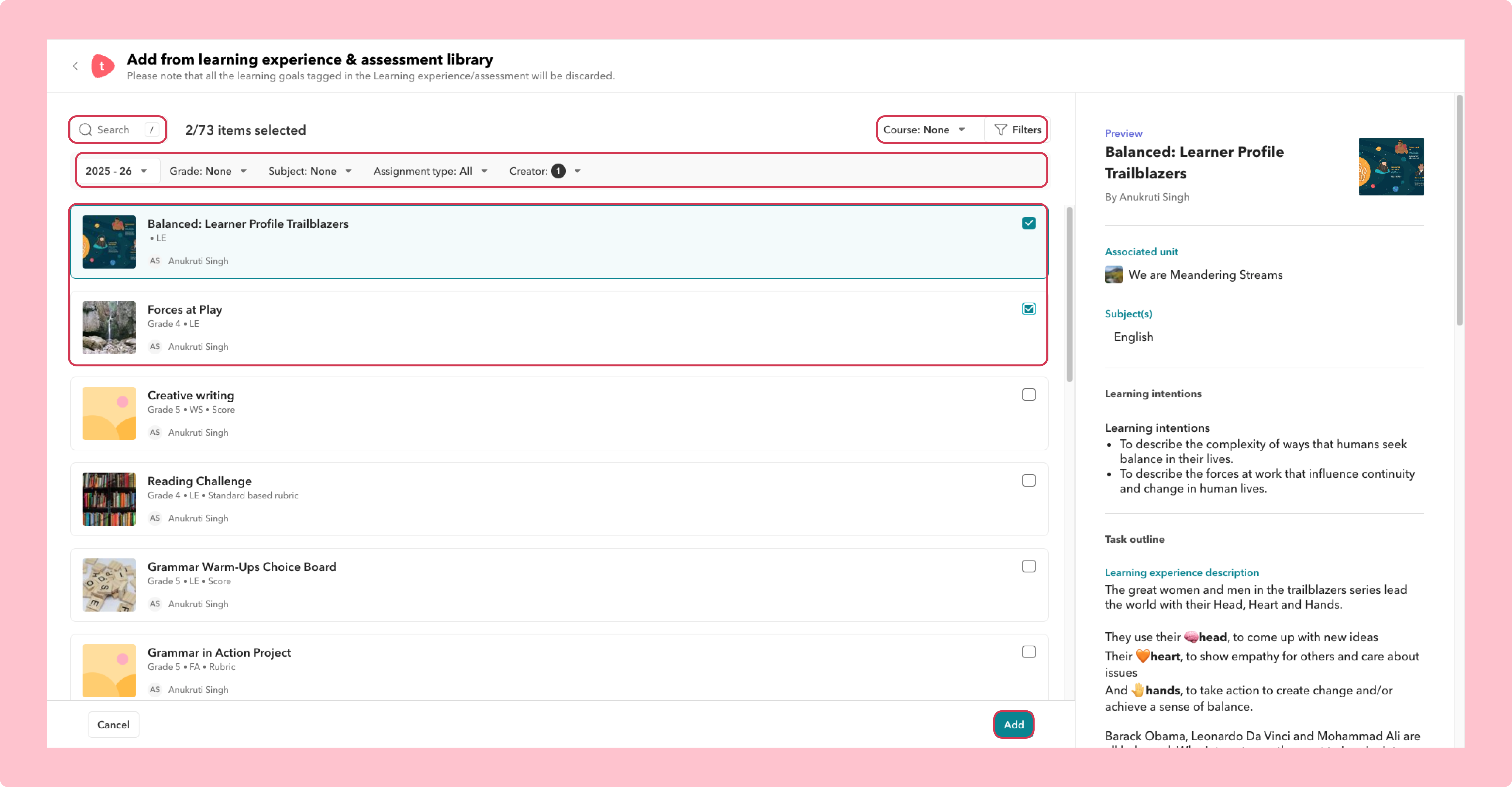Click "Grade 4 • LE • Standard based rubric" text
This screenshot has width=1512, height=787.
(x=223, y=496)
